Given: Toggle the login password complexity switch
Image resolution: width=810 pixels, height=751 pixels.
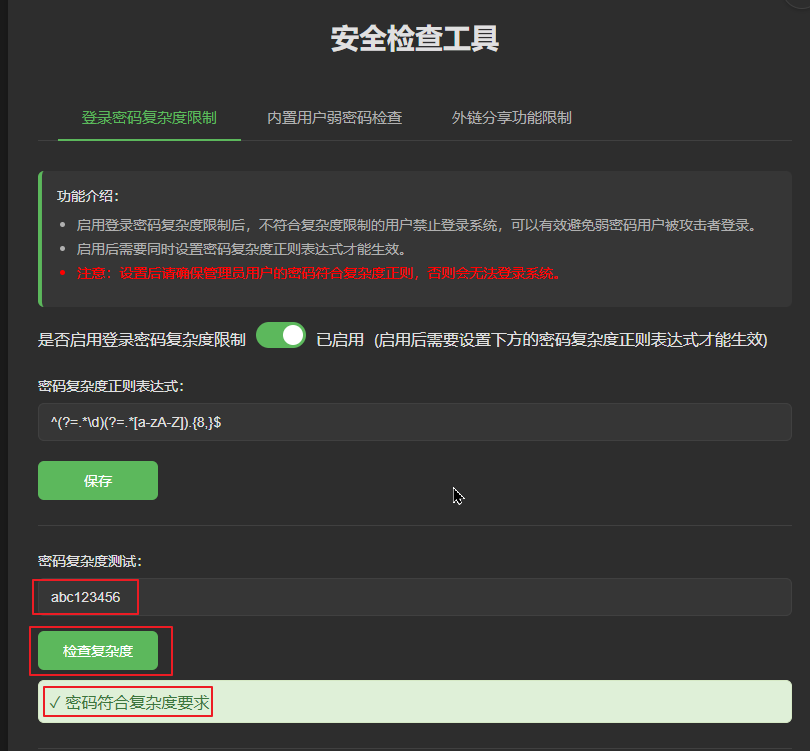Looking at the screenshot, I should pos(281,336).
